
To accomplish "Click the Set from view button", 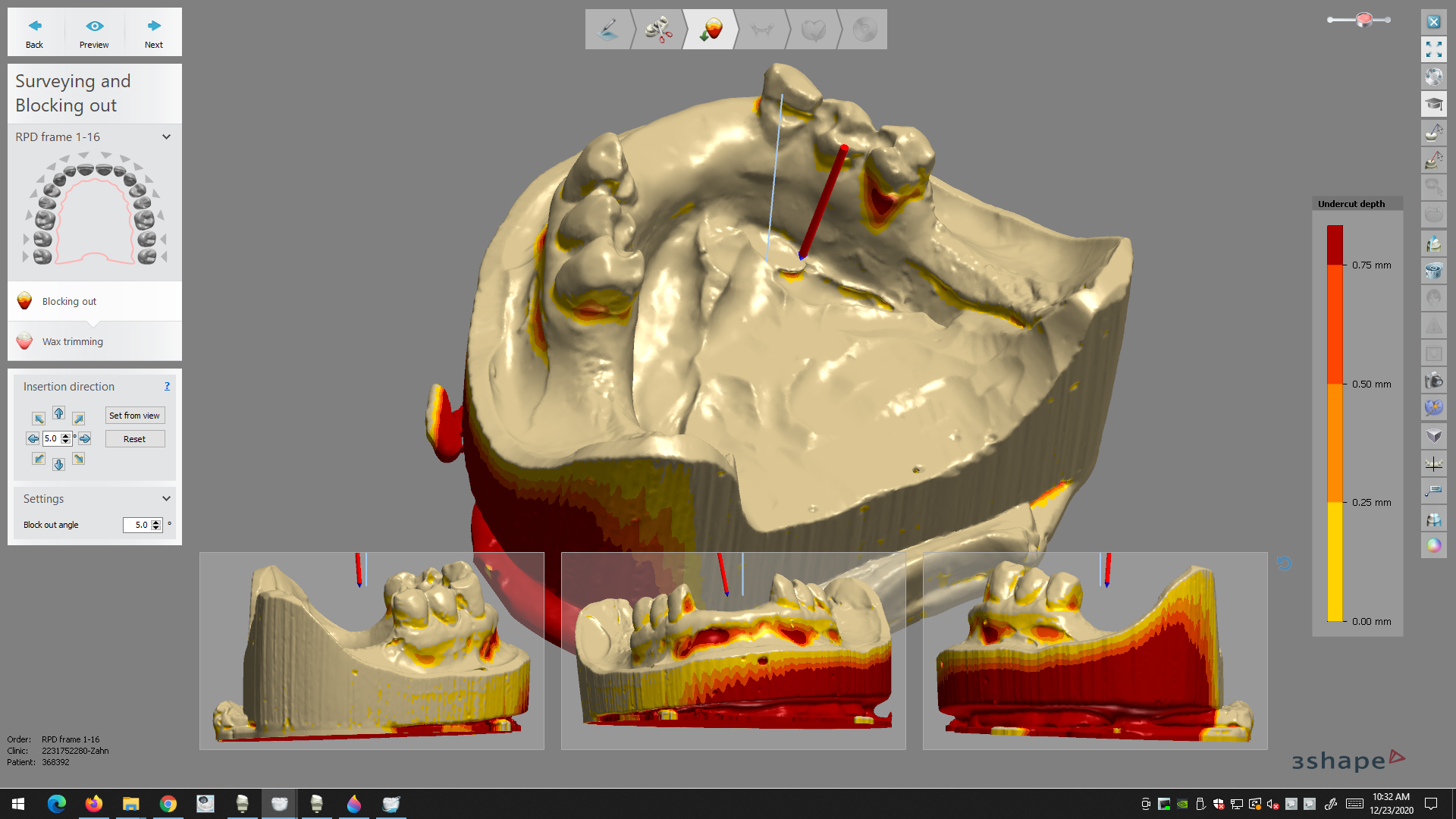I will tap(134, 416).
